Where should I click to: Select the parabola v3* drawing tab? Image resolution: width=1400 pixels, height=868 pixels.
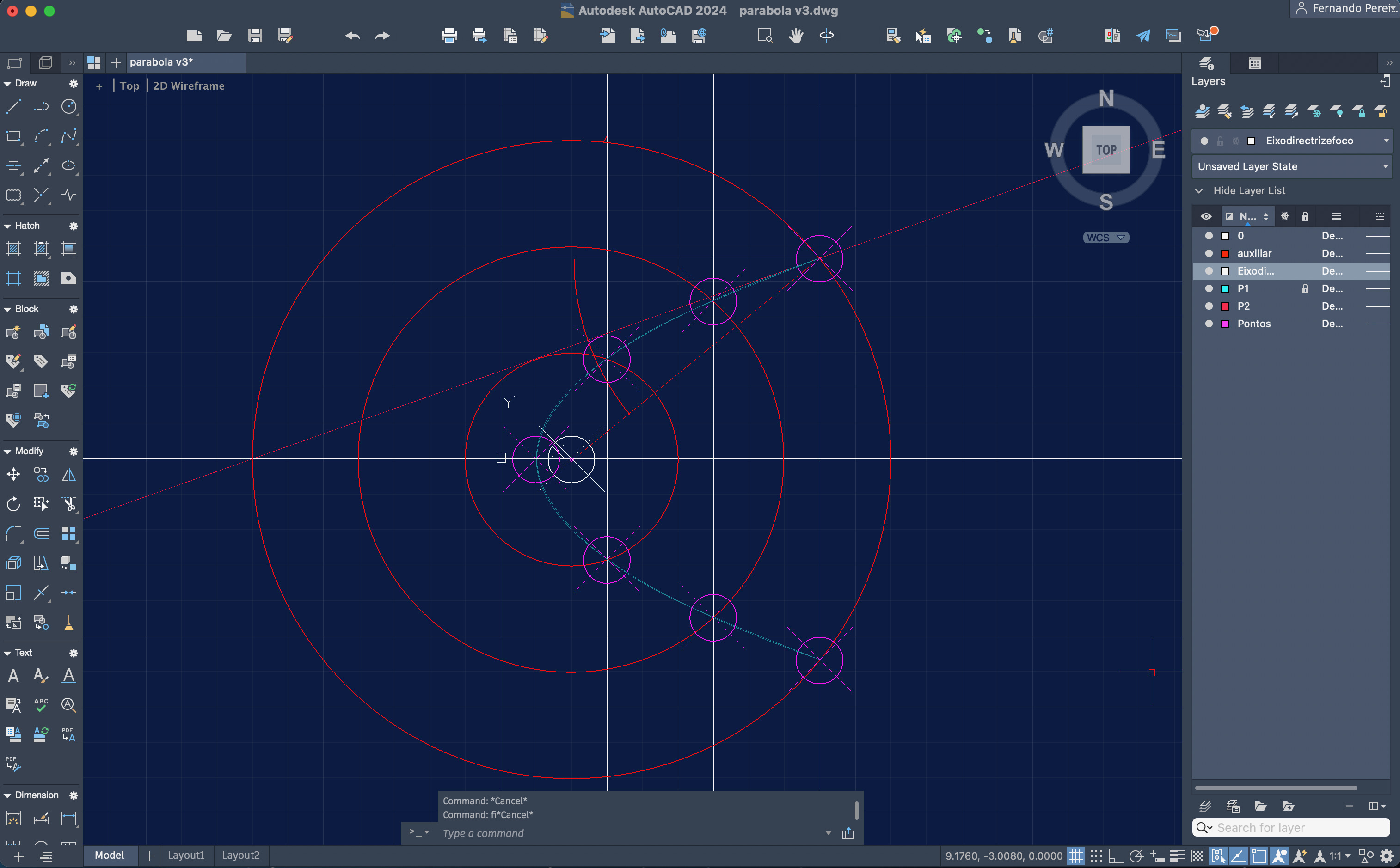[x=185, y=62]
